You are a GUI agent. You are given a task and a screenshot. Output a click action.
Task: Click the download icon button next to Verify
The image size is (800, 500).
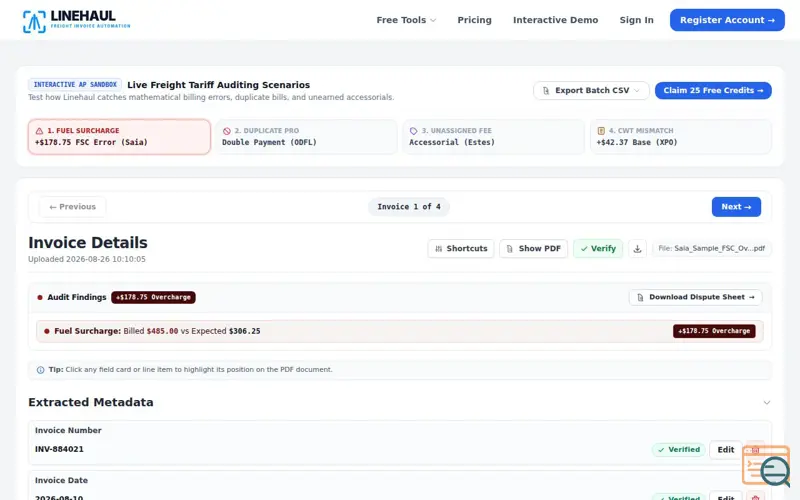point(637,248)
